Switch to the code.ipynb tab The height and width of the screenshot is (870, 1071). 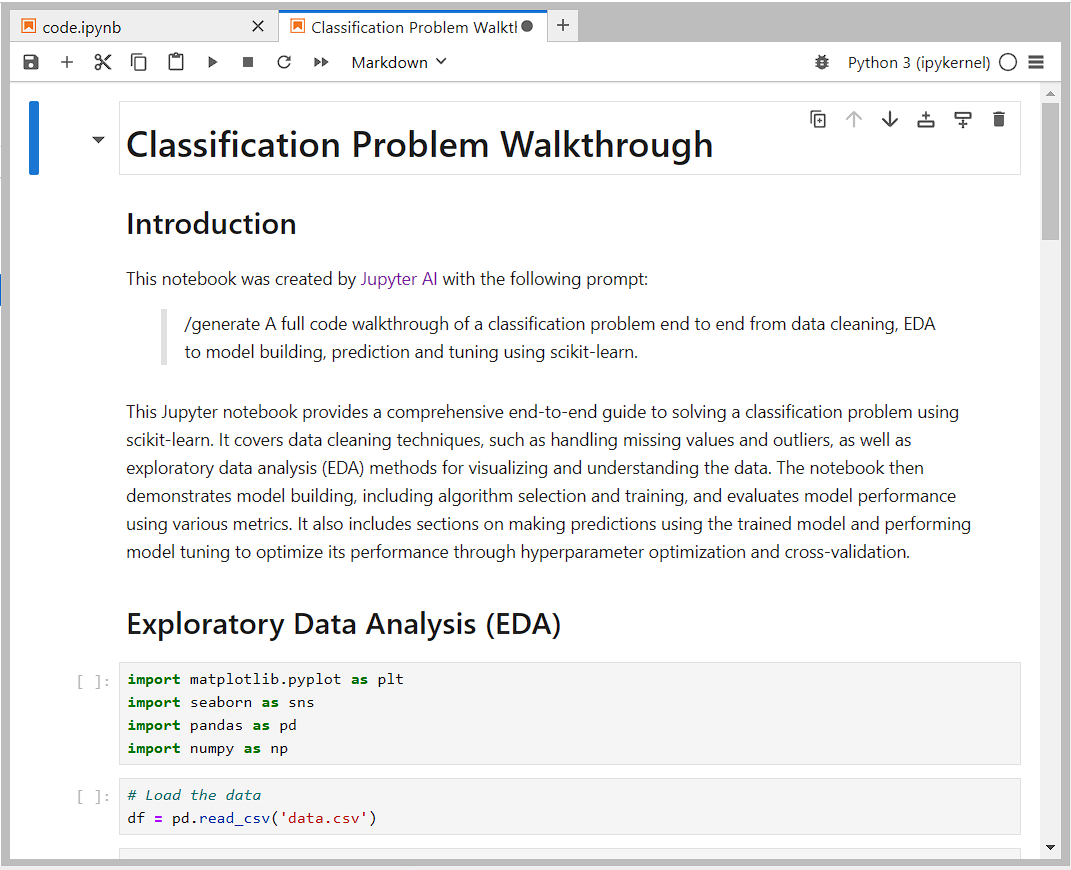[x=81, y=27]
